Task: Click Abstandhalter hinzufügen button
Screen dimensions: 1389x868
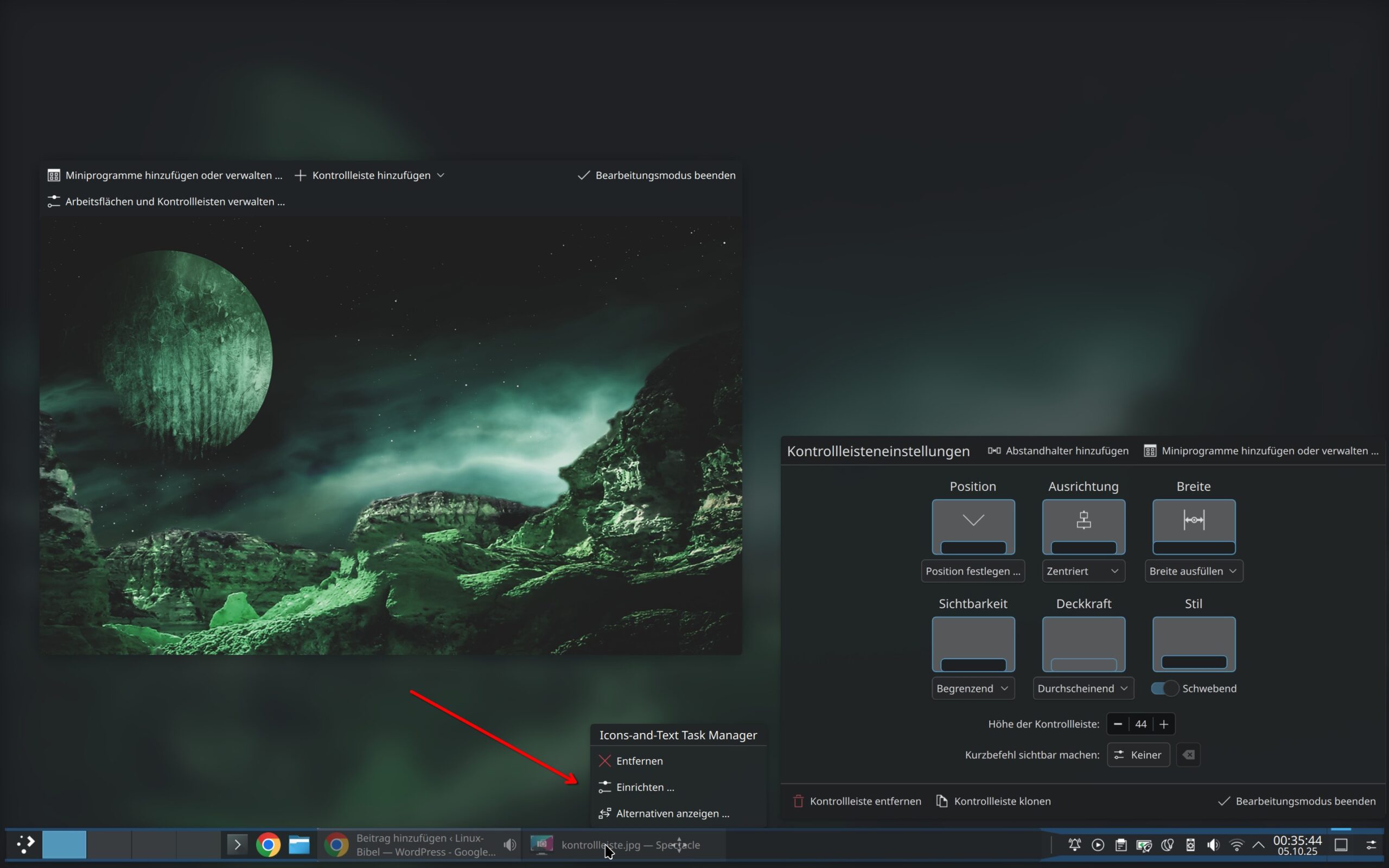Action: [x=1058, y=451]
